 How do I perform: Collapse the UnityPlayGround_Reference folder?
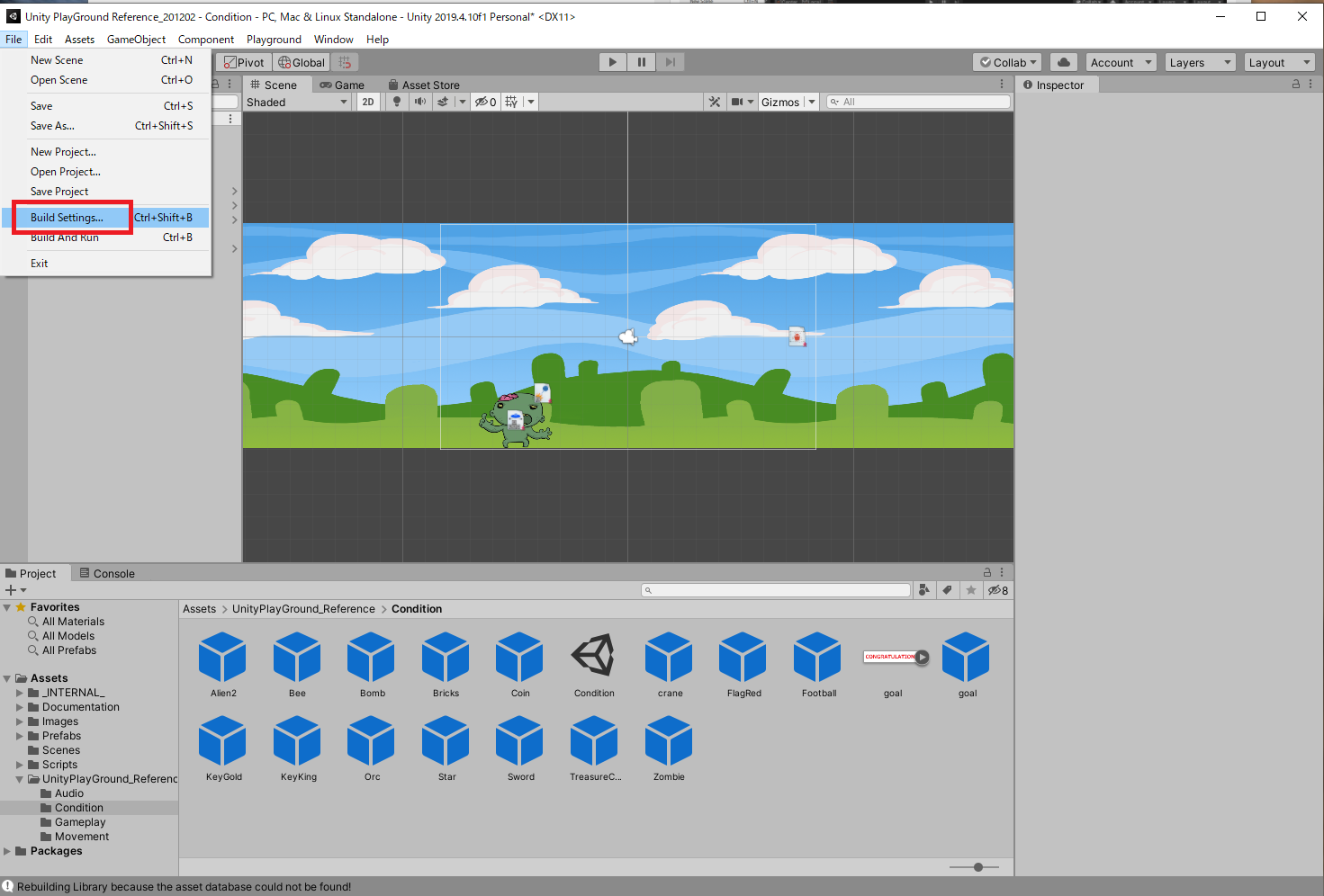(x=20, y=779)
